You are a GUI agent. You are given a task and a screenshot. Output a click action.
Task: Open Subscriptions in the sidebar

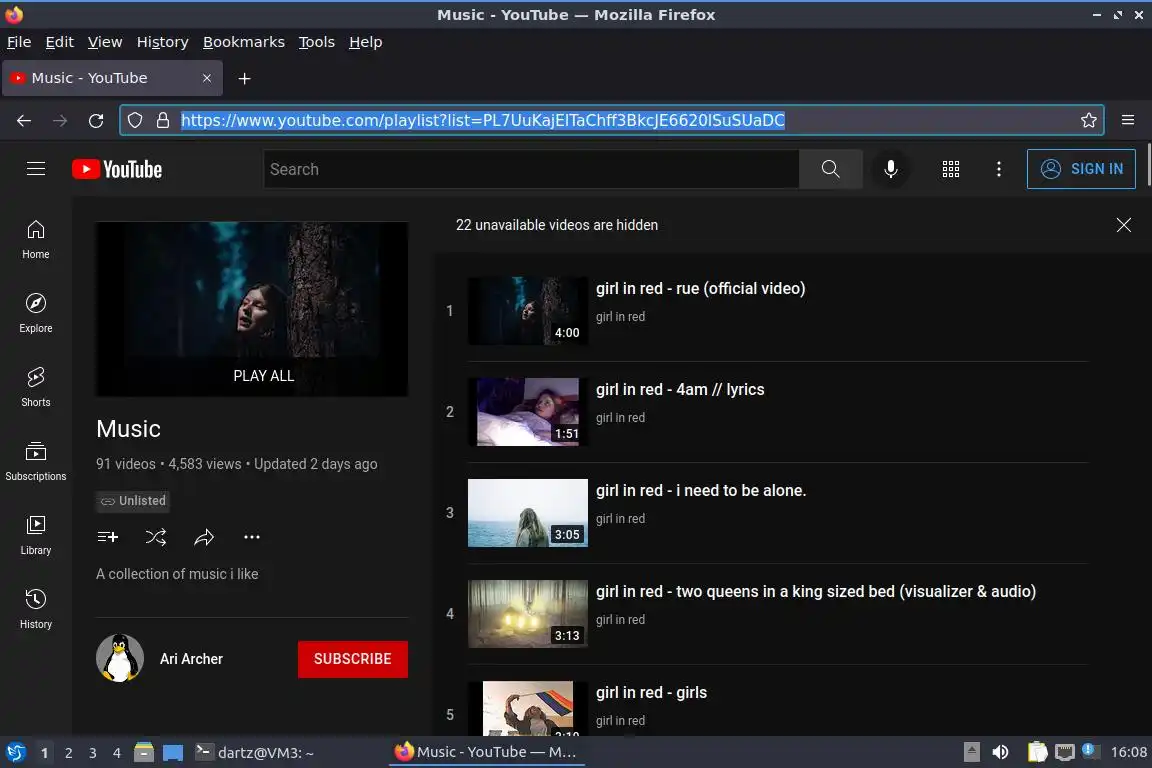[35, 462]
